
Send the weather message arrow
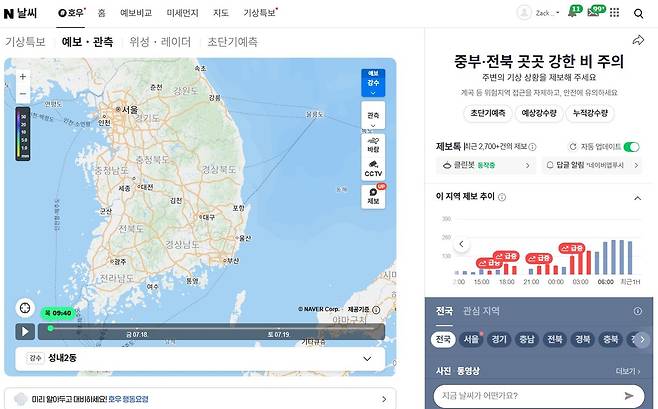(629, 396)
